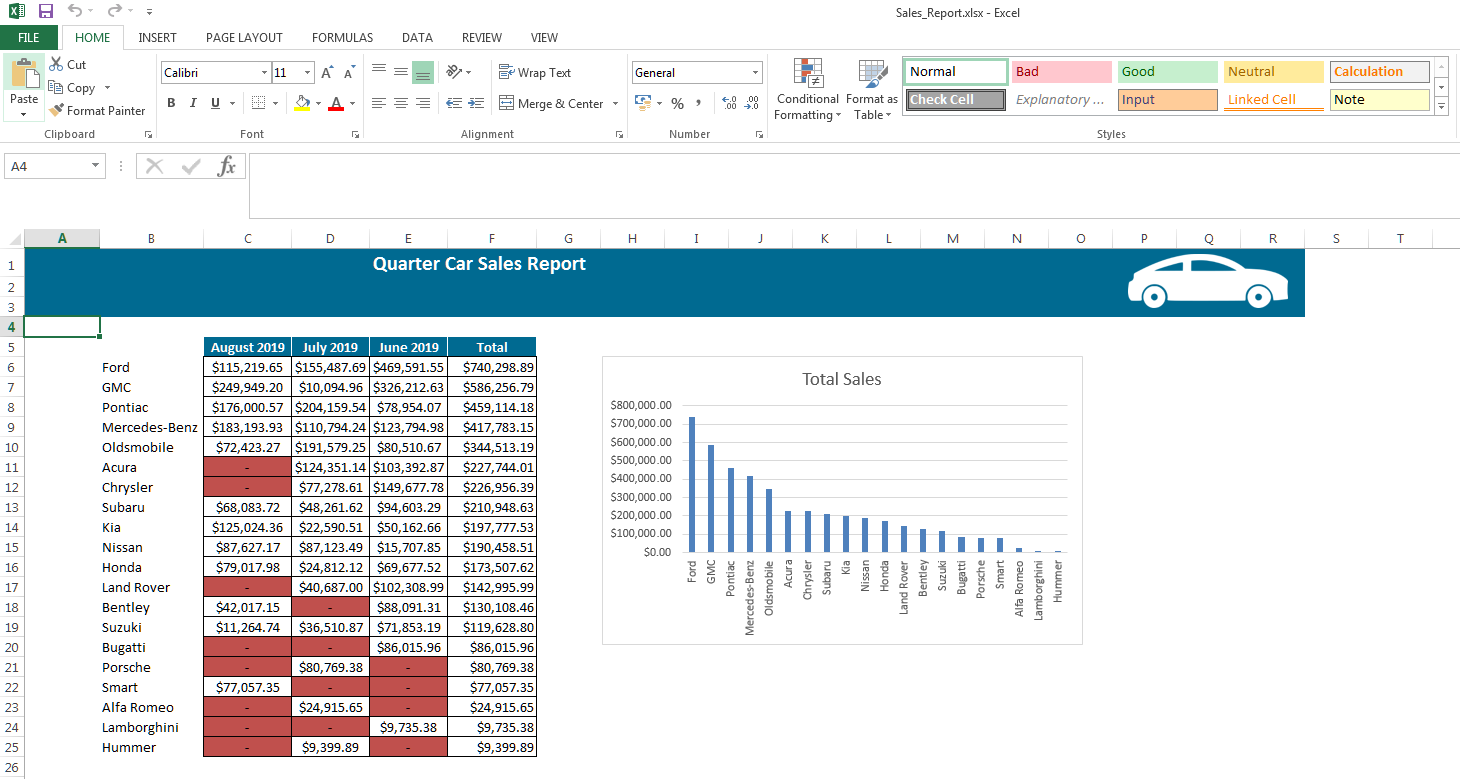The width and height of the screenshot is (1460, 779).
Task: Switch to the FORMULAS ribbon tab
Action: 342,37
